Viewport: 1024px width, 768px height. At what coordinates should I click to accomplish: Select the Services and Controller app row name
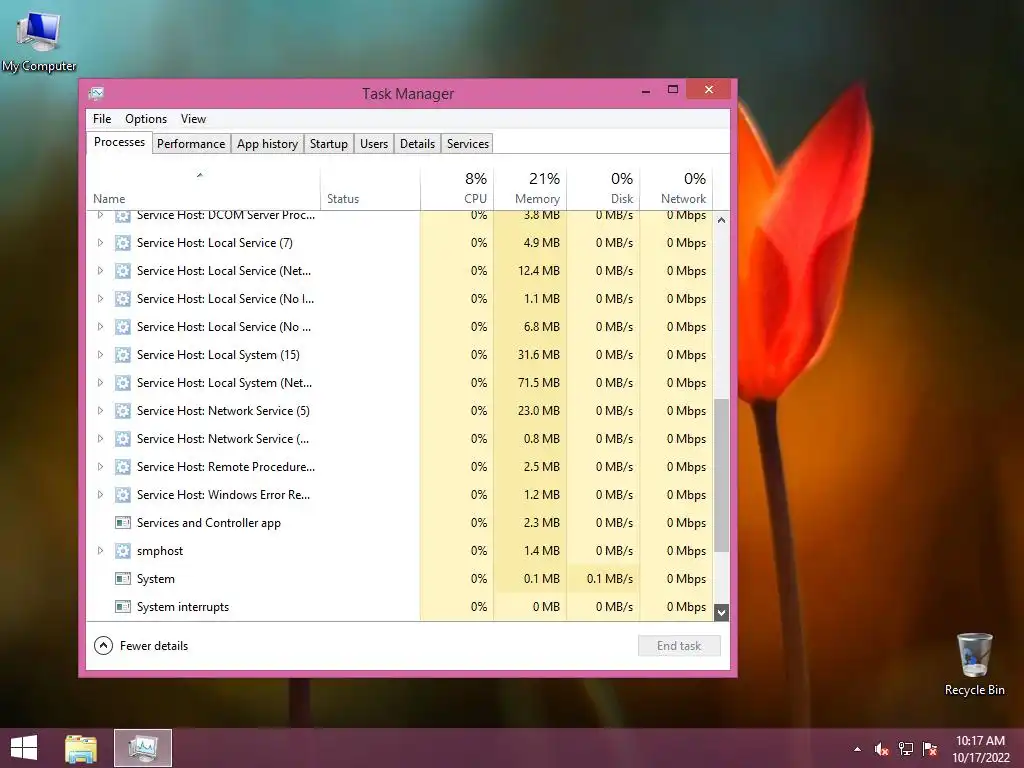pos(208,522)
